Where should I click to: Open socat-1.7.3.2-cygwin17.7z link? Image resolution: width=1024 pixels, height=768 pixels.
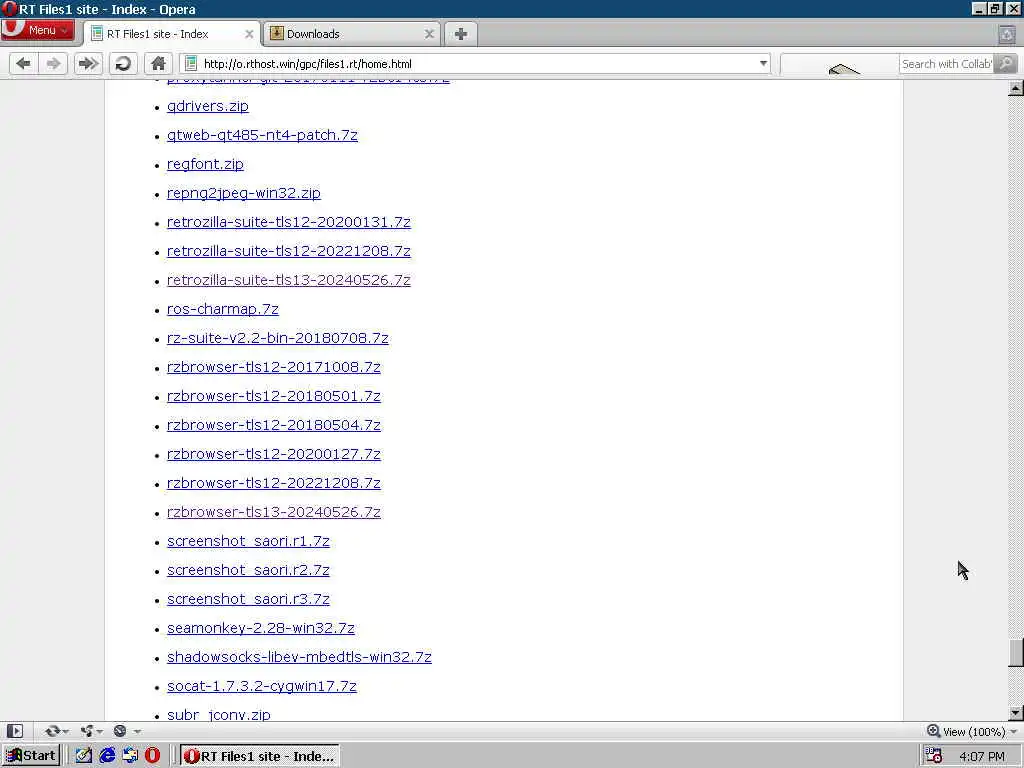tap(262, 686)
